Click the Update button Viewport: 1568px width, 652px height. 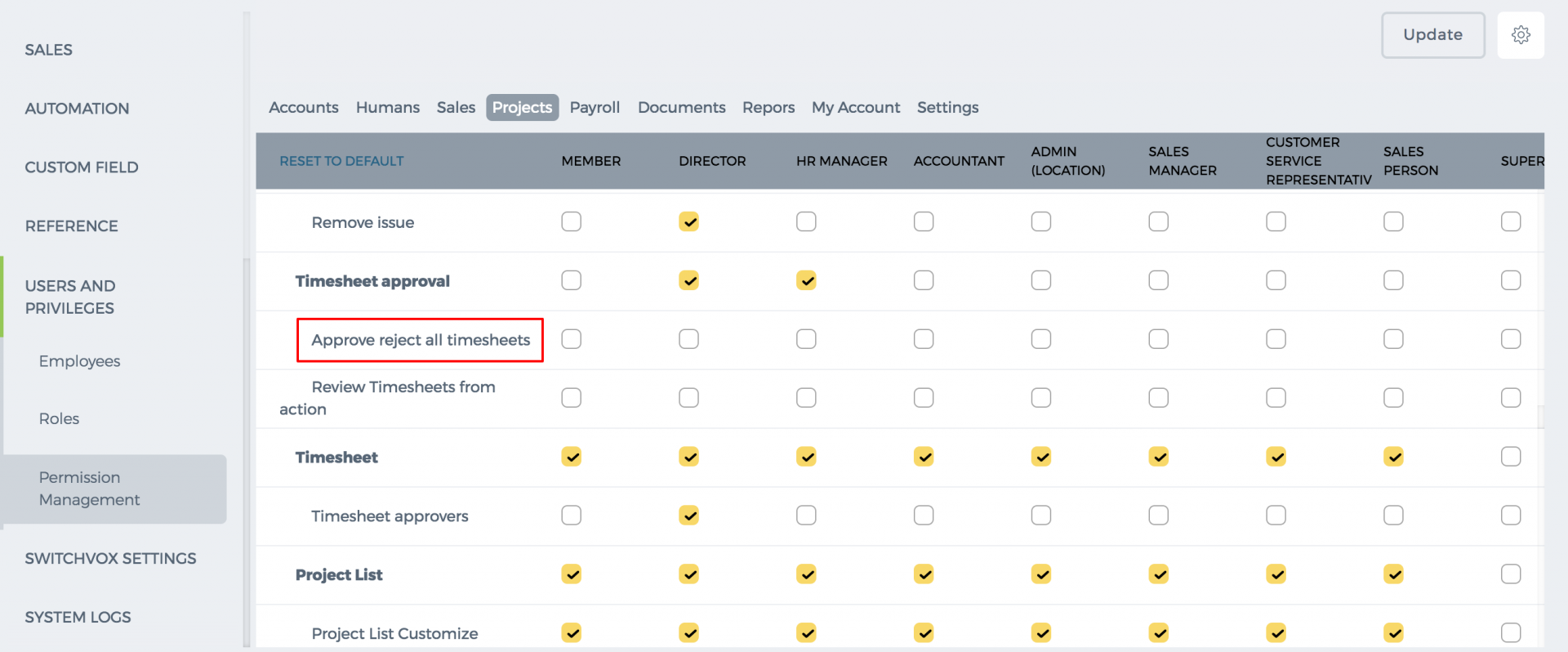pyautogui.click(x=1432, y=35)
